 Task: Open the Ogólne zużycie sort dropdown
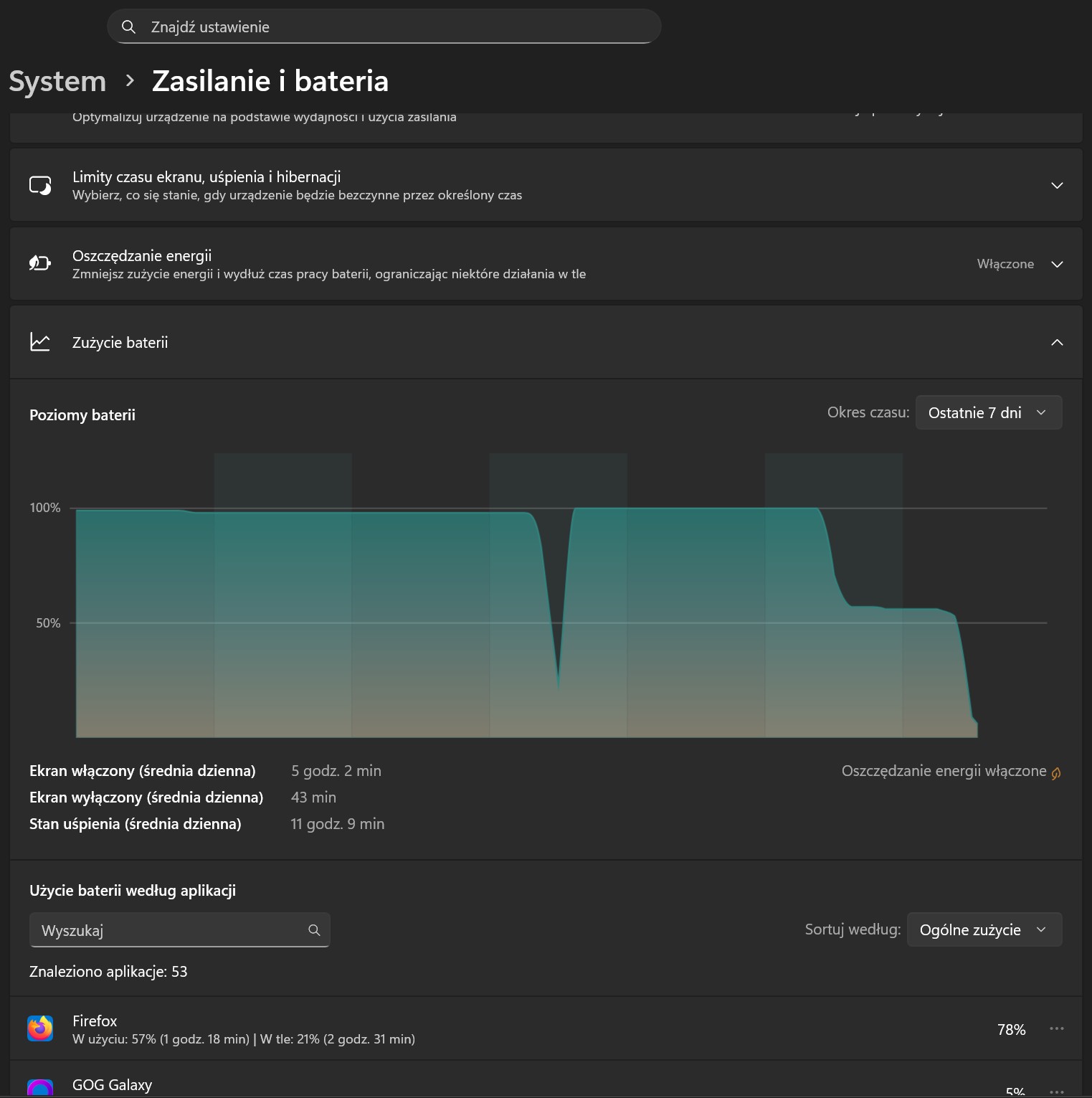pyautogui.click(x=984, y=929)
